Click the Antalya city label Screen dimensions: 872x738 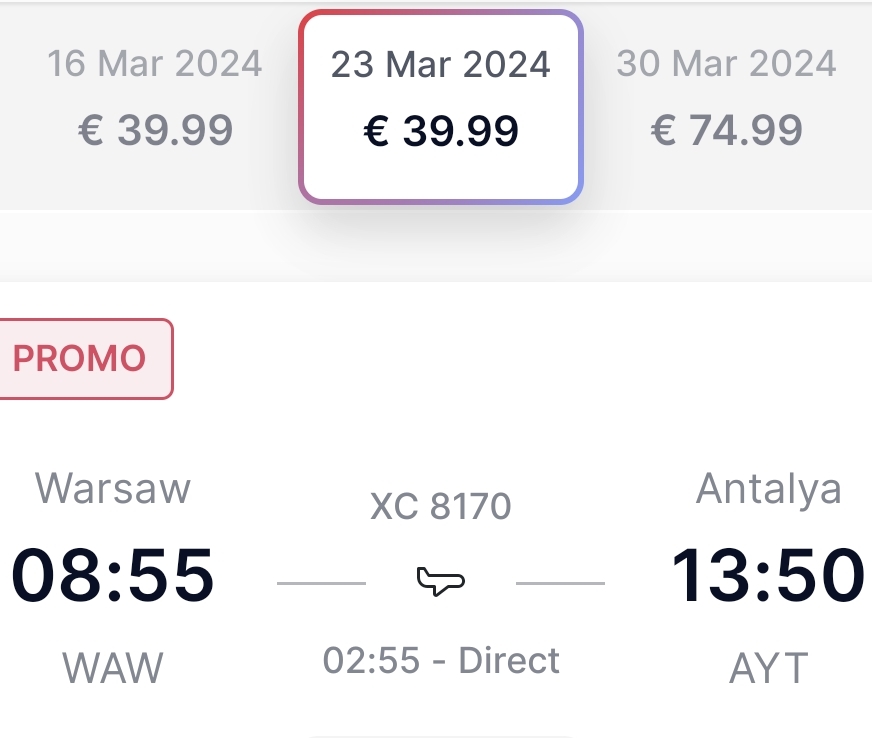(769, 489)
